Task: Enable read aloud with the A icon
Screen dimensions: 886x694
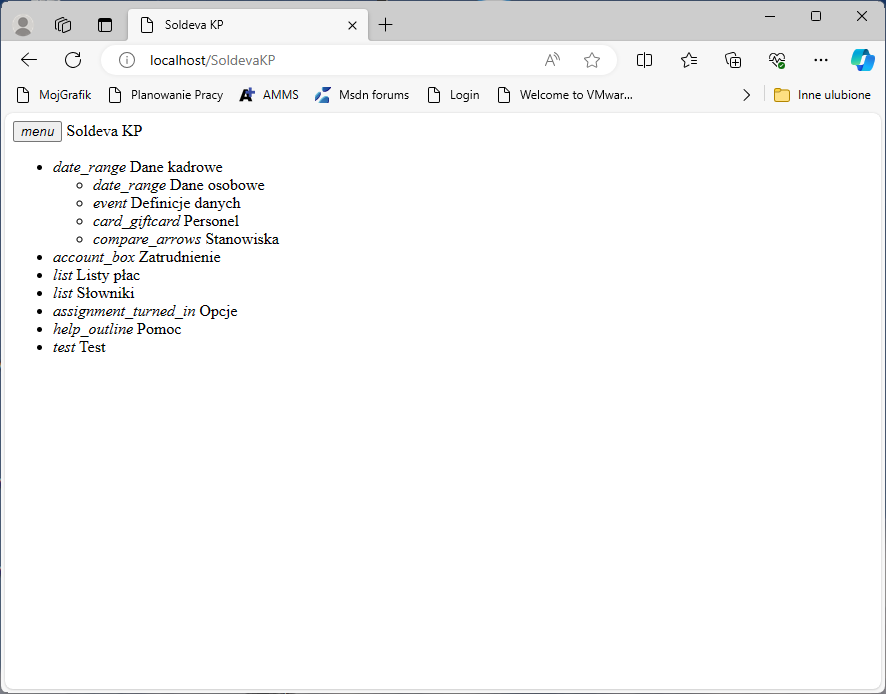Action: pyautogui.click(x=552, y=60)
